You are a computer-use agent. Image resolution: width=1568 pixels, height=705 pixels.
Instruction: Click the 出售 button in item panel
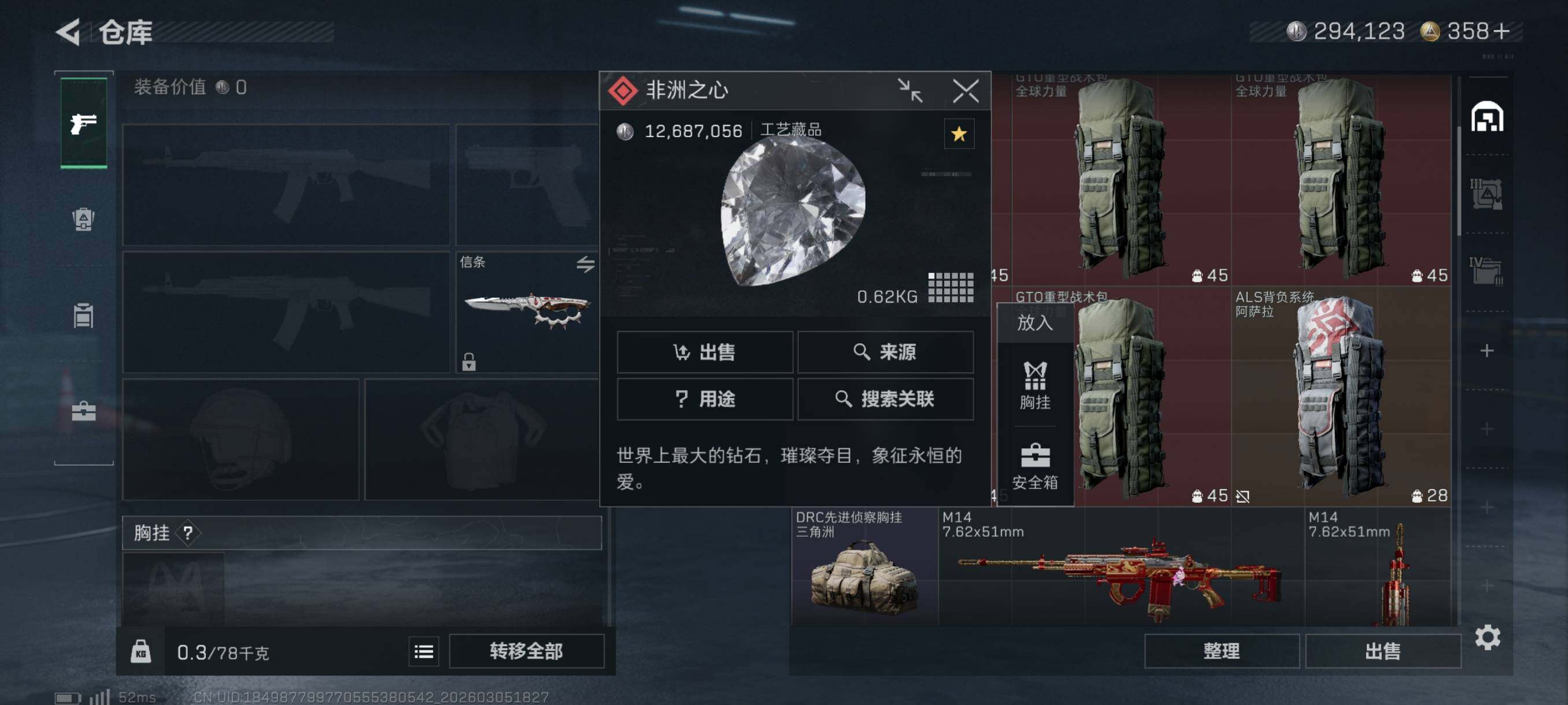click(x=704, y=351)
